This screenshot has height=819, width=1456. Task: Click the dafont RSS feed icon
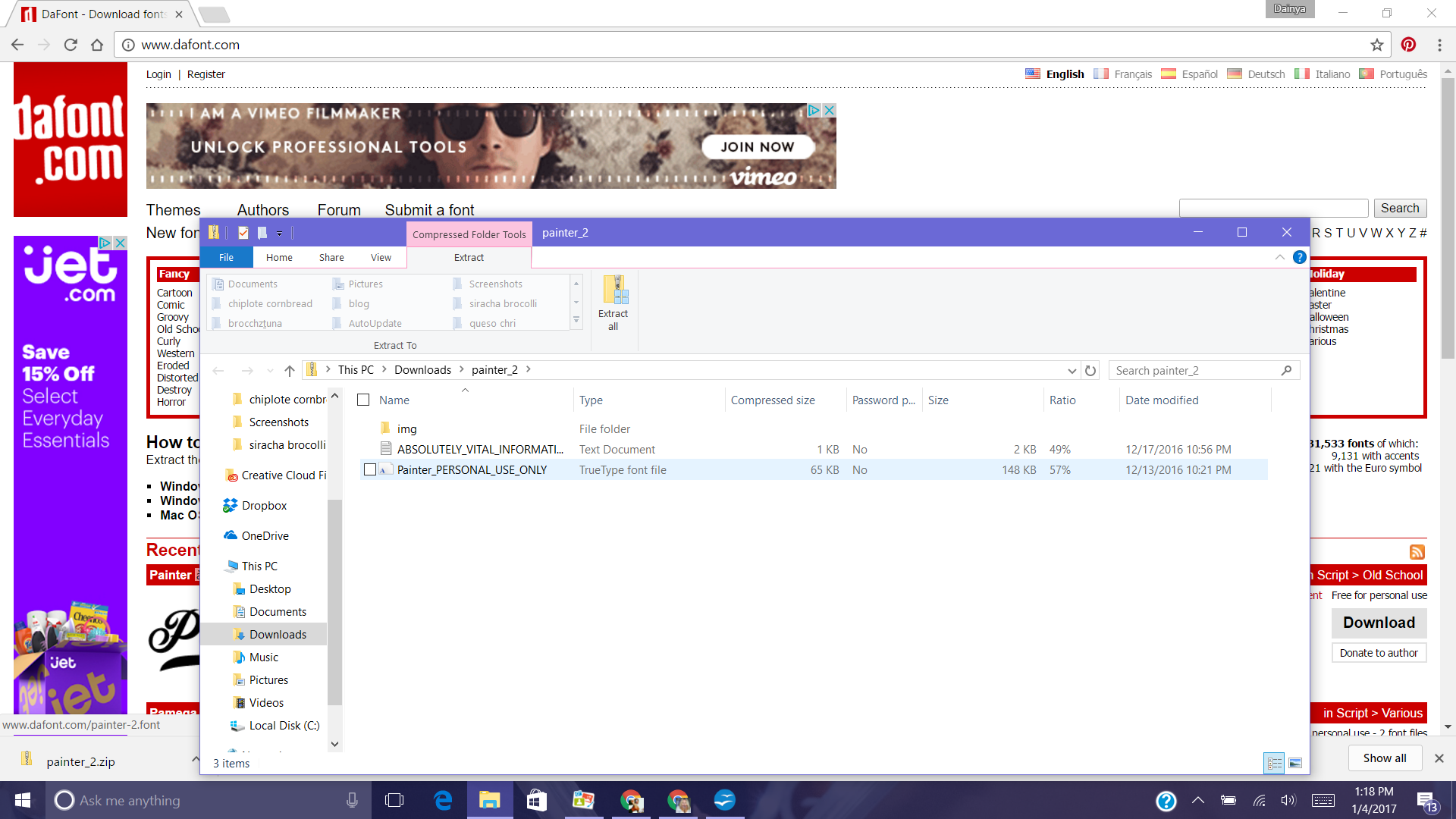(1417, 552)
